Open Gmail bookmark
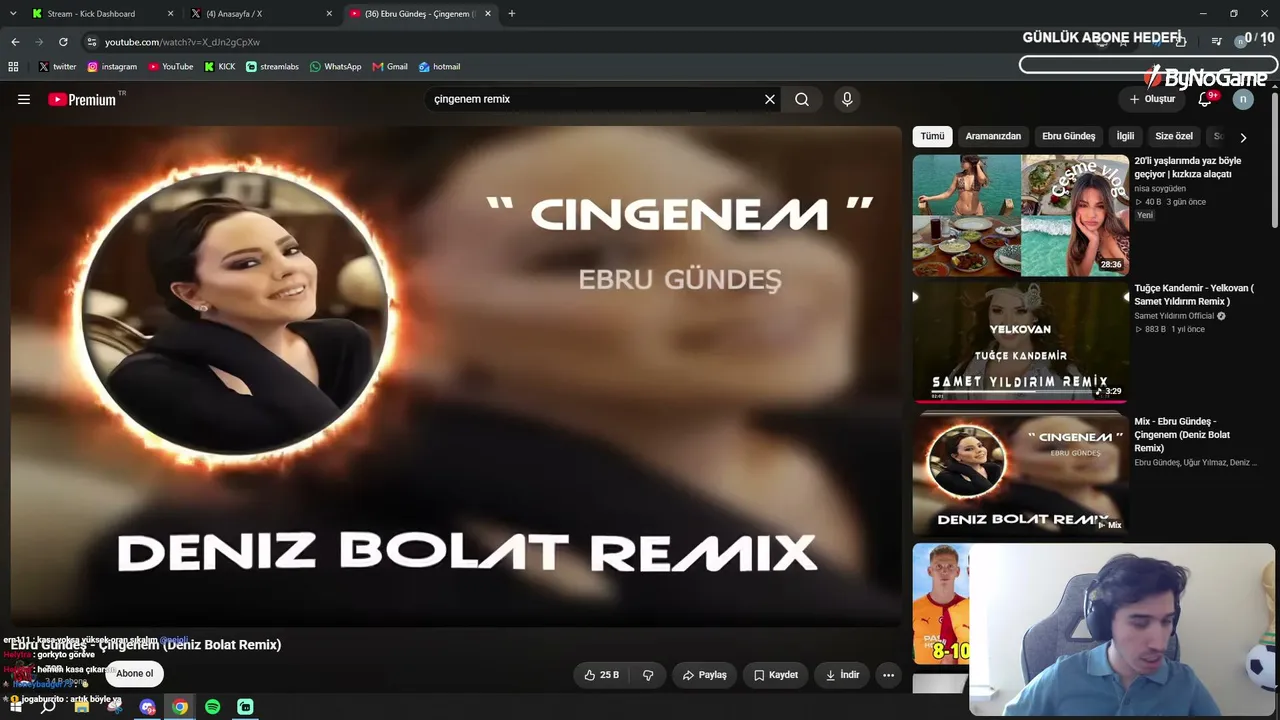Image resolution: width=1280 pixels, height=720 pixels. [390, 67]
